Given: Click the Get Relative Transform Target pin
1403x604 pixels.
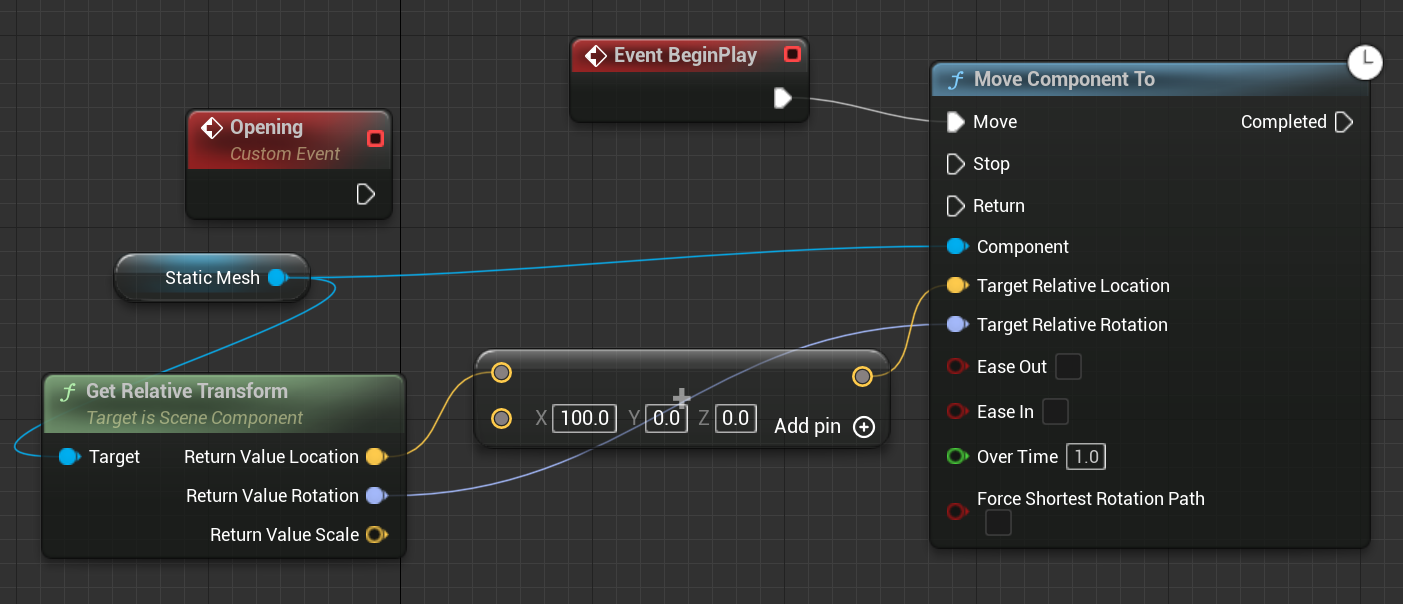Looking at the screenshot, I should pos(69,457).
